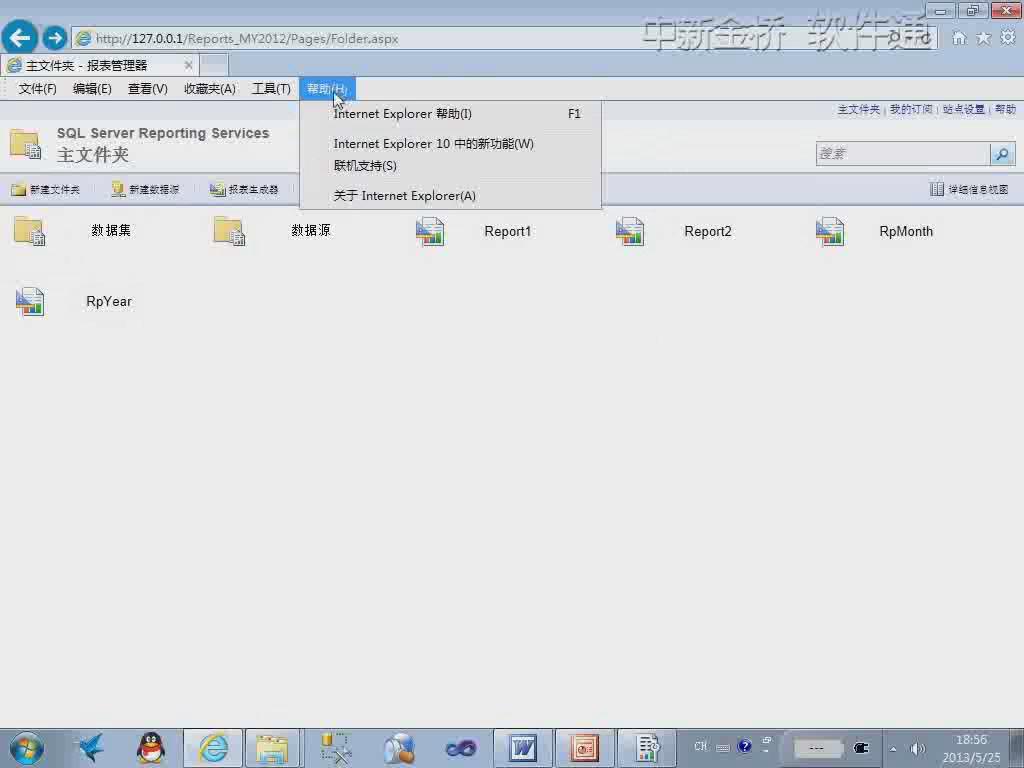Switch to PowerPoint on the taskbar
The height and width of the screenshot is (768, 1024).
[584, 748]
